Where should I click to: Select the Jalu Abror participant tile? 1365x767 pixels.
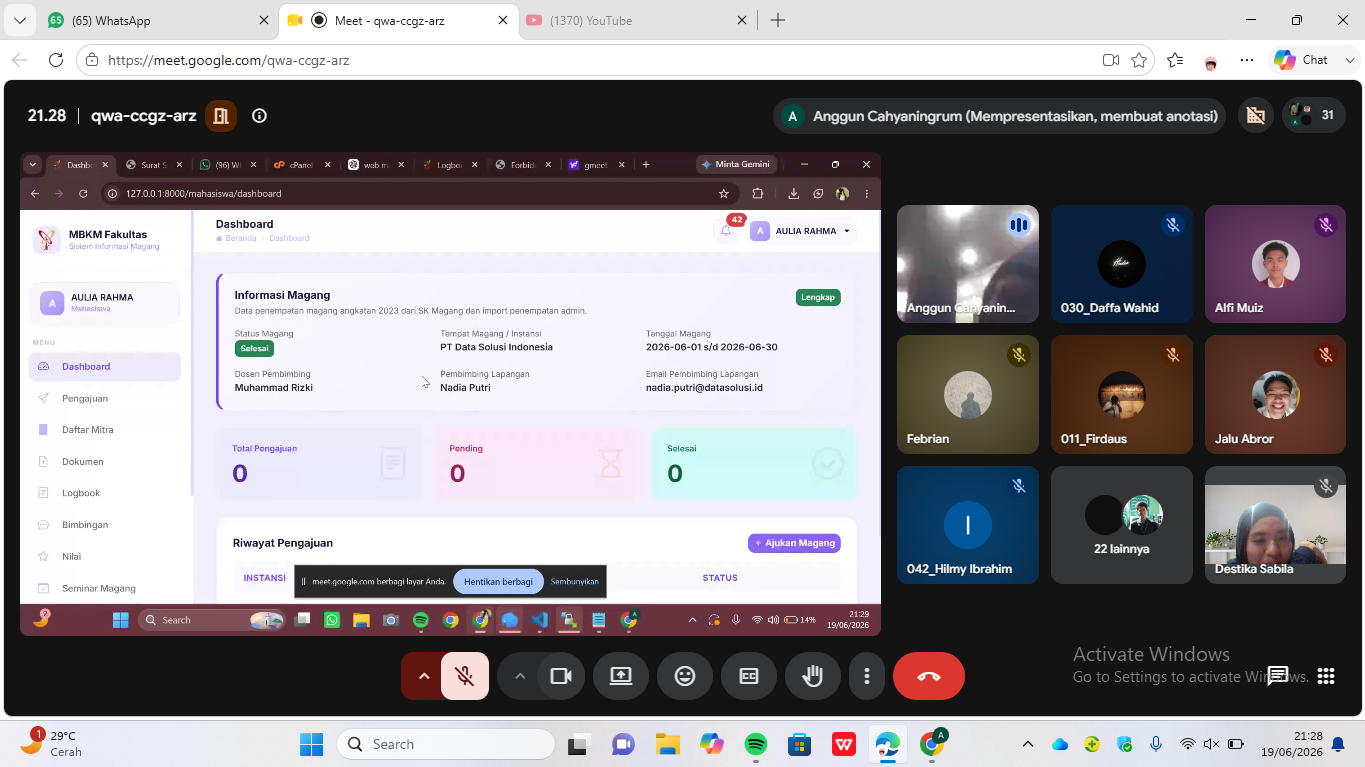1275,394
